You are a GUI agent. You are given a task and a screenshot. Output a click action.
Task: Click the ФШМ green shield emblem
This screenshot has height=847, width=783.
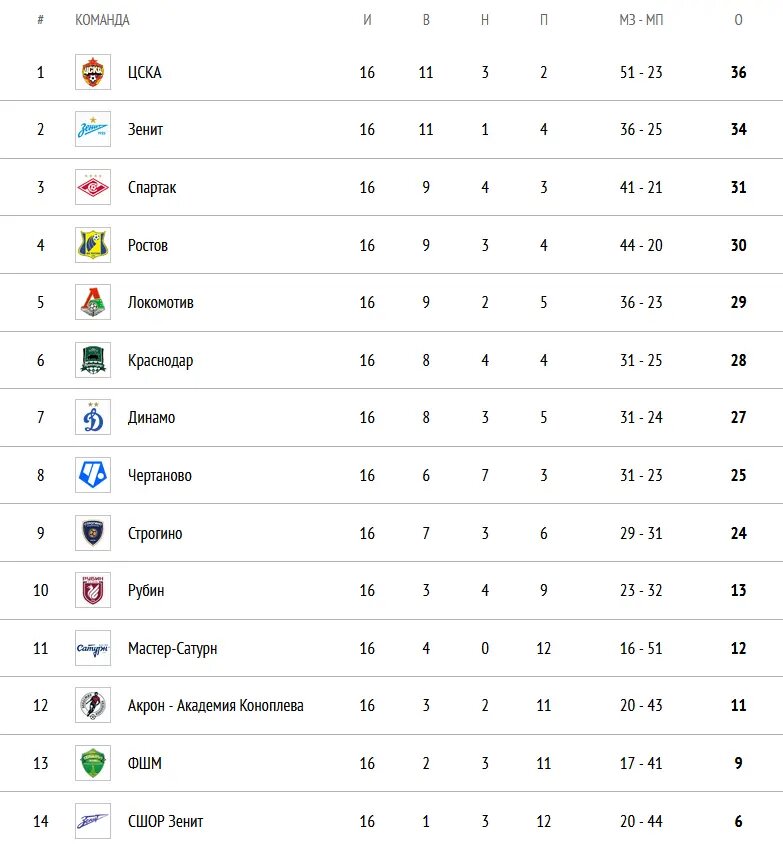(x=93, y=763)
